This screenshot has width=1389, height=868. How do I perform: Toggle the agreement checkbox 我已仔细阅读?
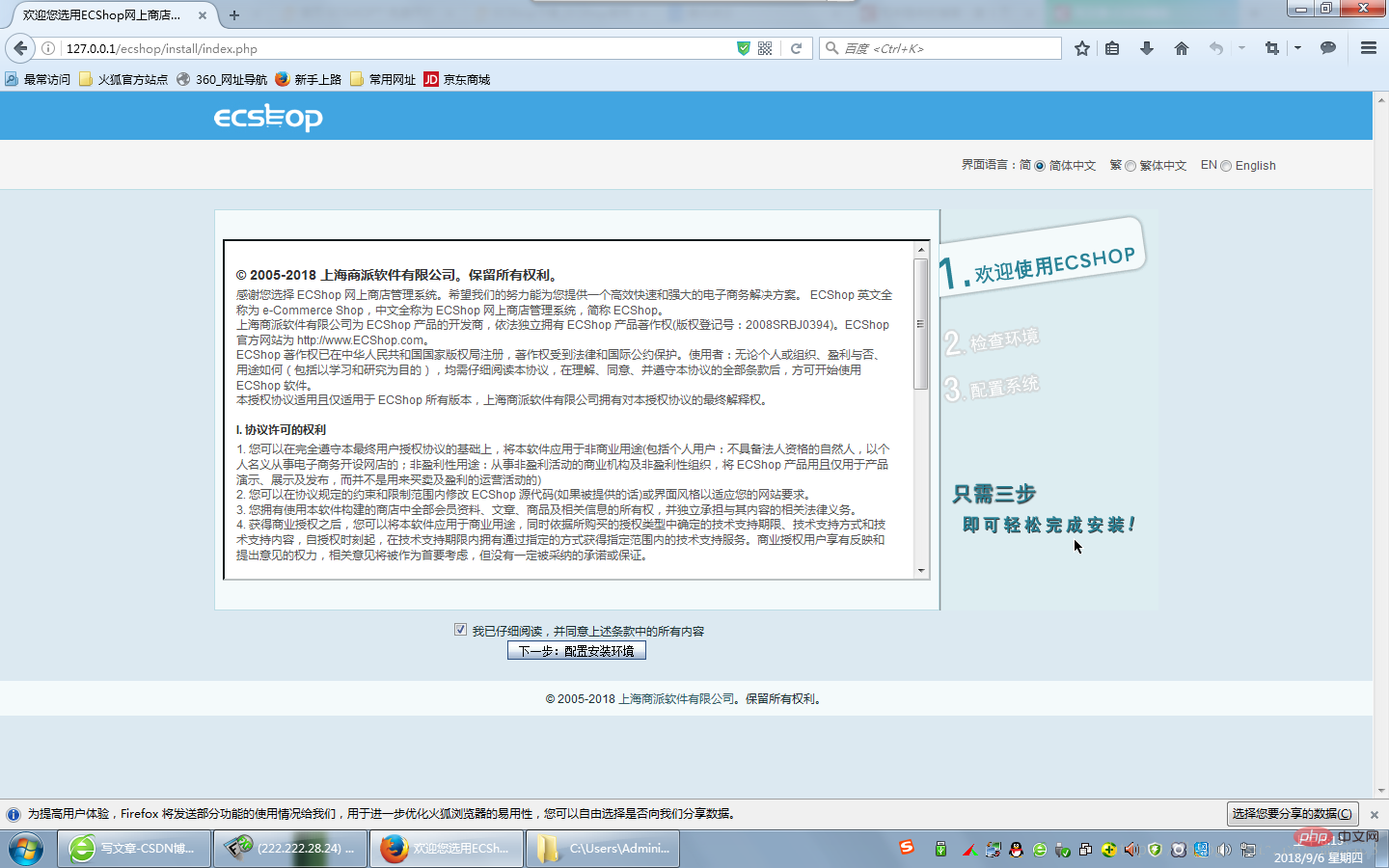[460, 630]
